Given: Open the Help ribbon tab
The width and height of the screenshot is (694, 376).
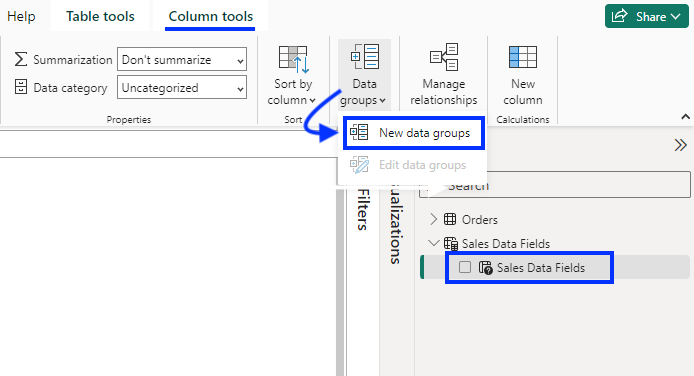Looking at the screenshot, I should click(21, 16).
